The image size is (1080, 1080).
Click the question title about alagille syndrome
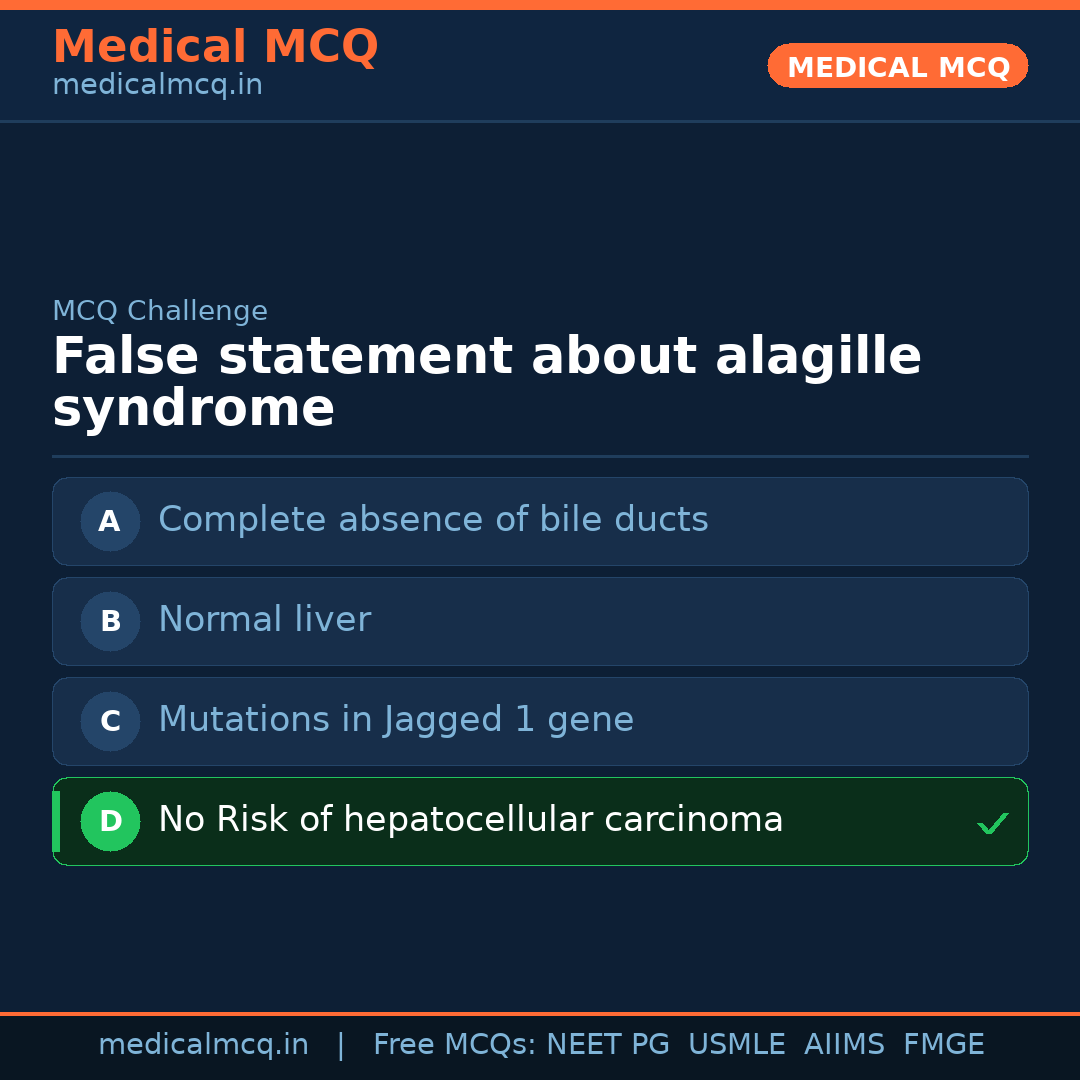pyautogui.click(x=487, y=380)
